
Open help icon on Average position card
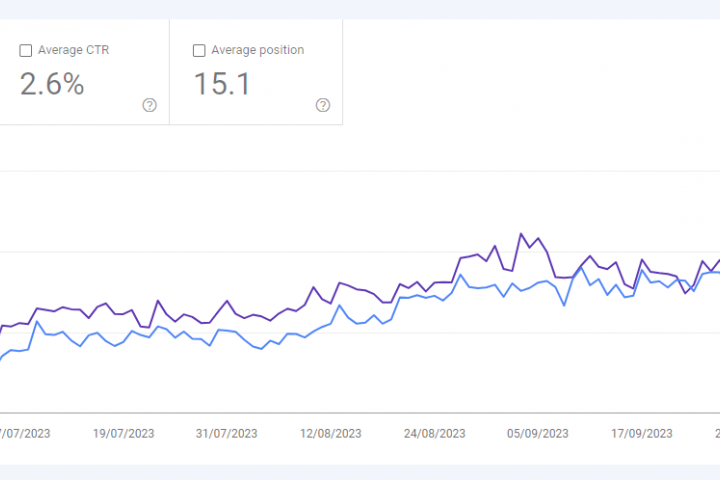322,105
